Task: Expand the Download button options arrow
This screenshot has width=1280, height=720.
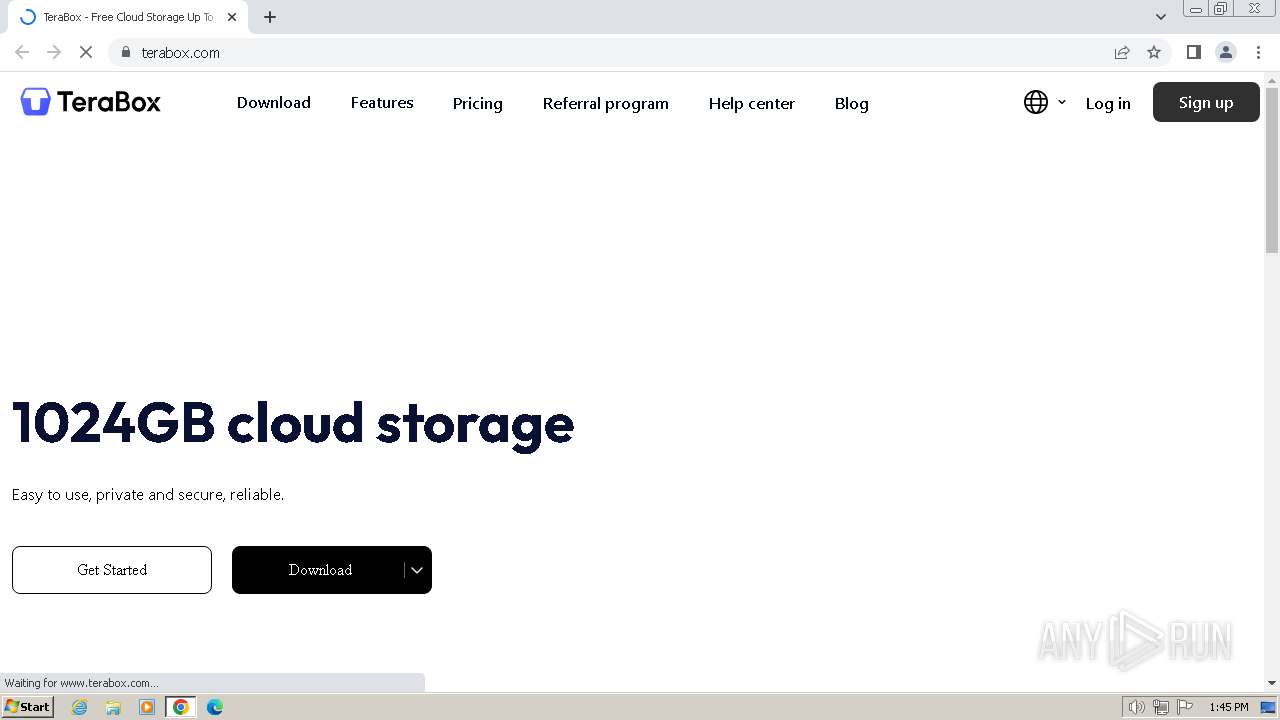Action: pos(417,570)
